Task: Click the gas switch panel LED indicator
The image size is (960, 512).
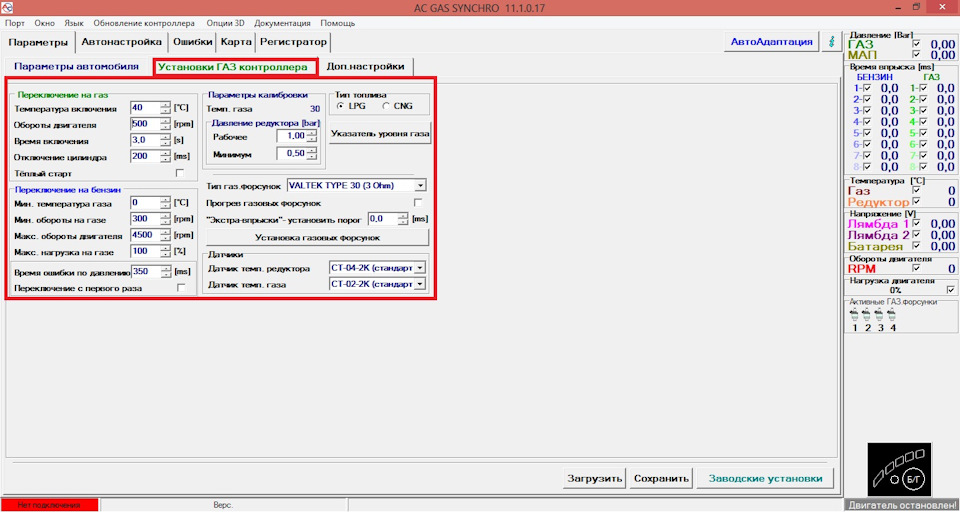Action: [894, 478]
